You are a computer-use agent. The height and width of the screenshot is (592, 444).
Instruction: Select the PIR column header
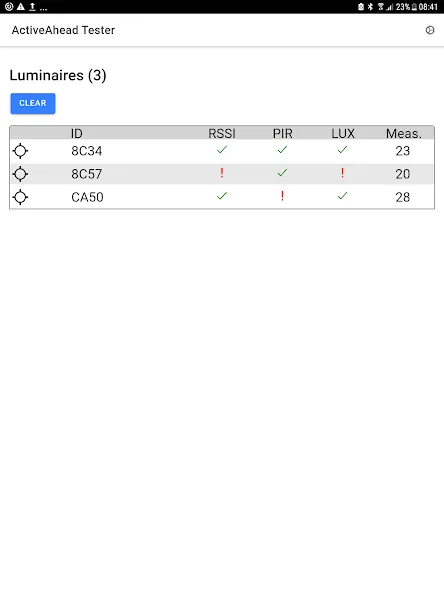coord(282,133)
